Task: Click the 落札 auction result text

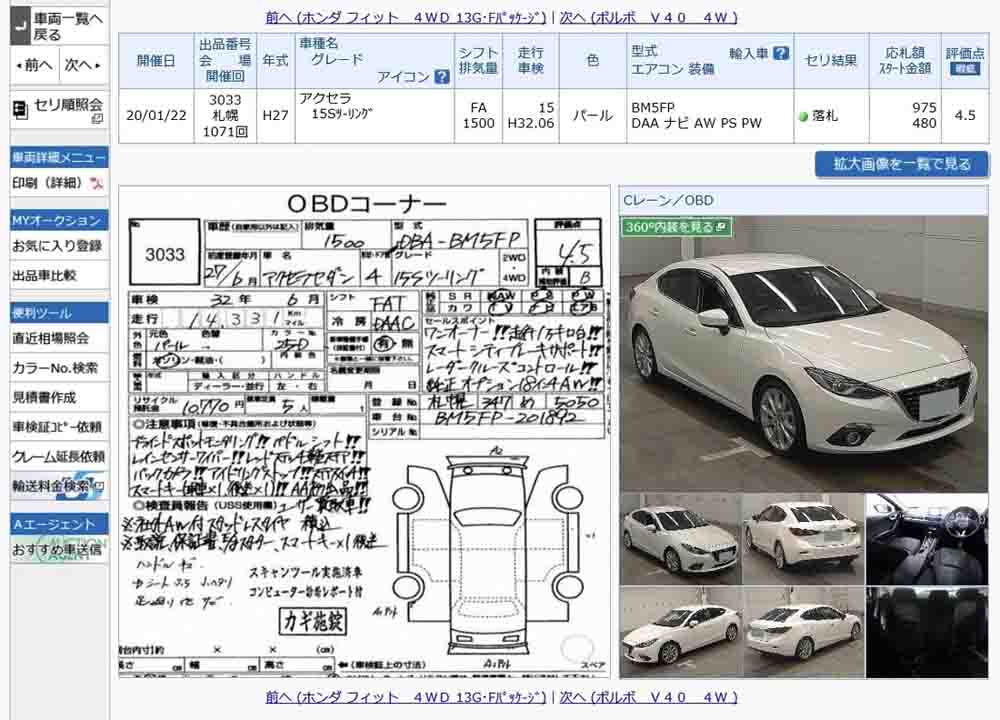Action: click(825, 116)
